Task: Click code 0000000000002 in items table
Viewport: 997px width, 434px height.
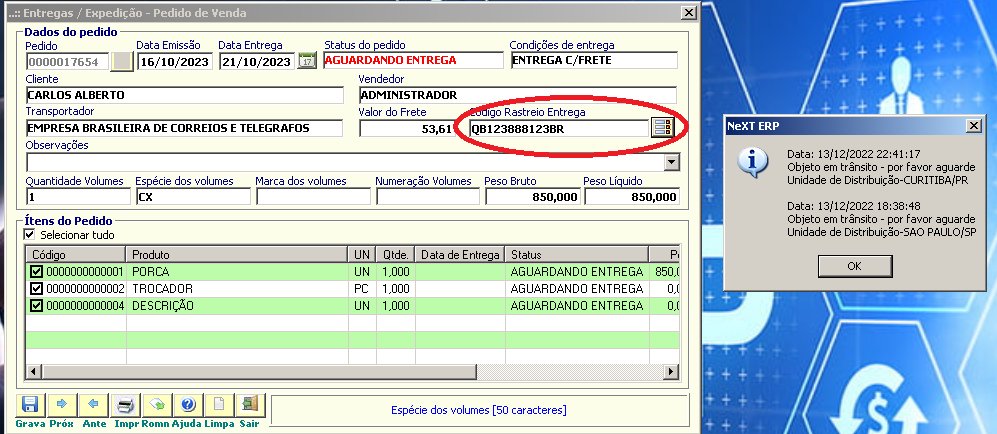Action: coord(85,289)
